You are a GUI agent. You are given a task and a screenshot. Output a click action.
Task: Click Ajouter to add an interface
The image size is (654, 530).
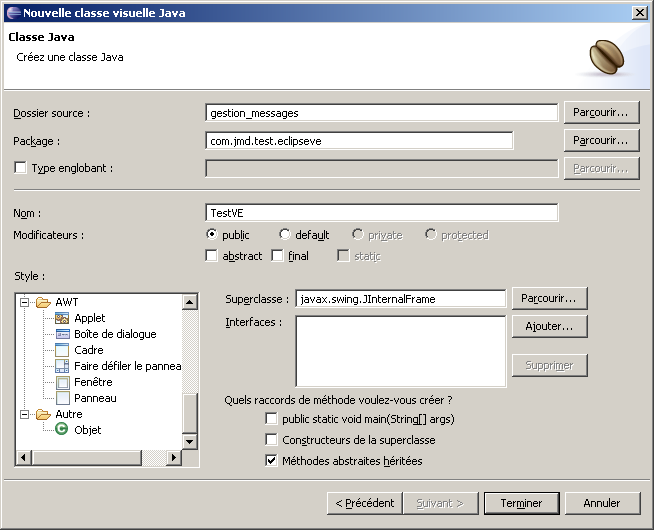[x=549, y=326]
